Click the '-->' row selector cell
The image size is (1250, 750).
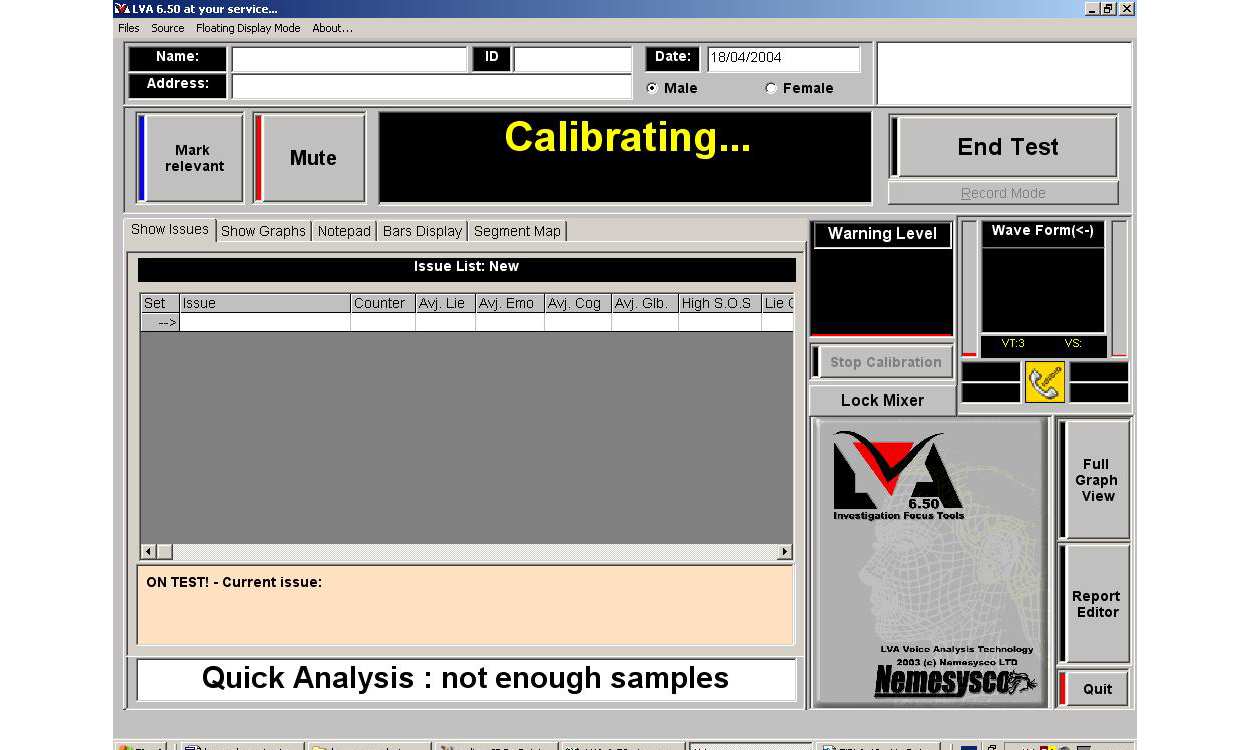click(160, 322)
